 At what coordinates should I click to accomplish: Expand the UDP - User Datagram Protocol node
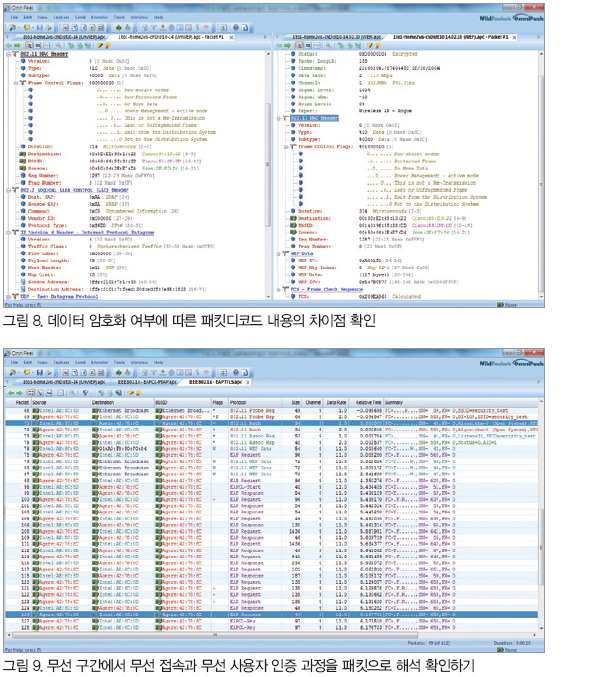click(x=10, y=296)
